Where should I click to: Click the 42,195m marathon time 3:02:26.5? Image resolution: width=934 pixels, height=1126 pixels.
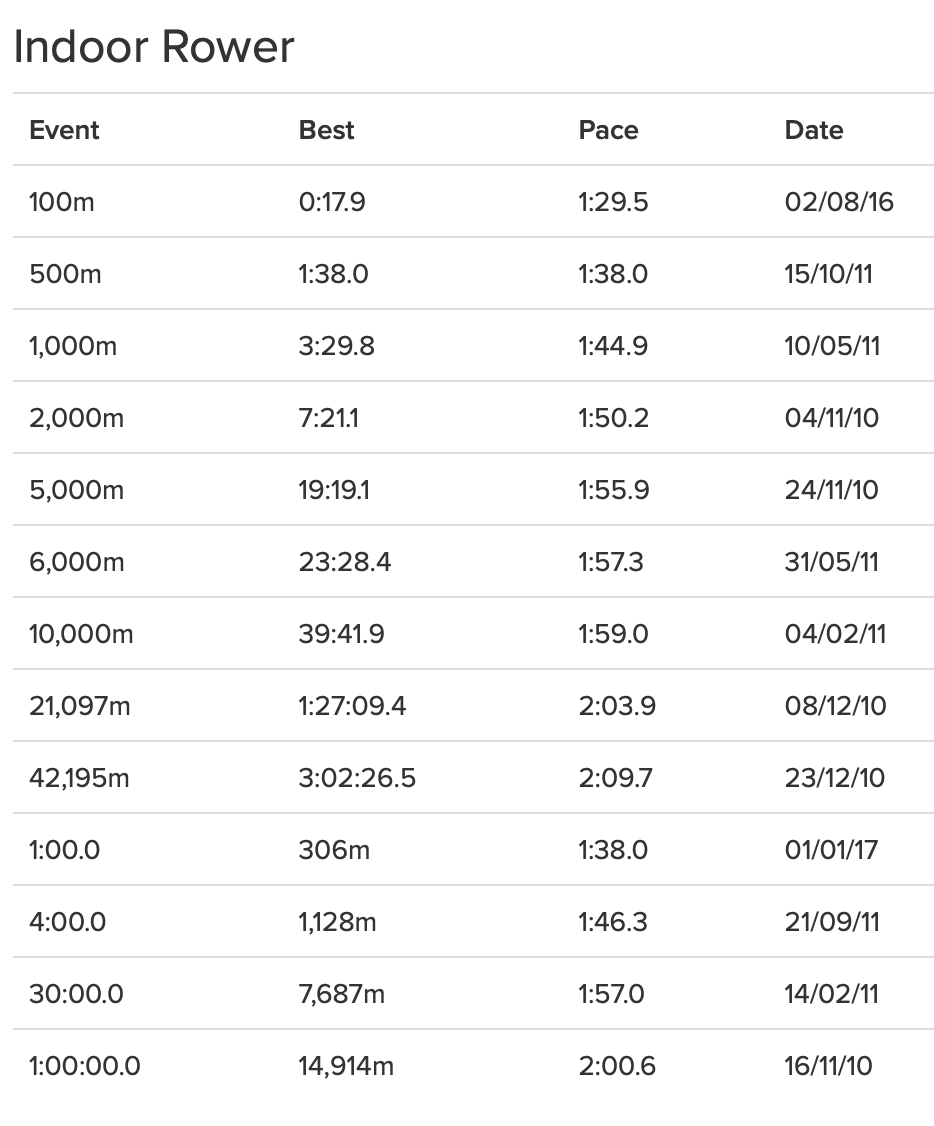357,778
